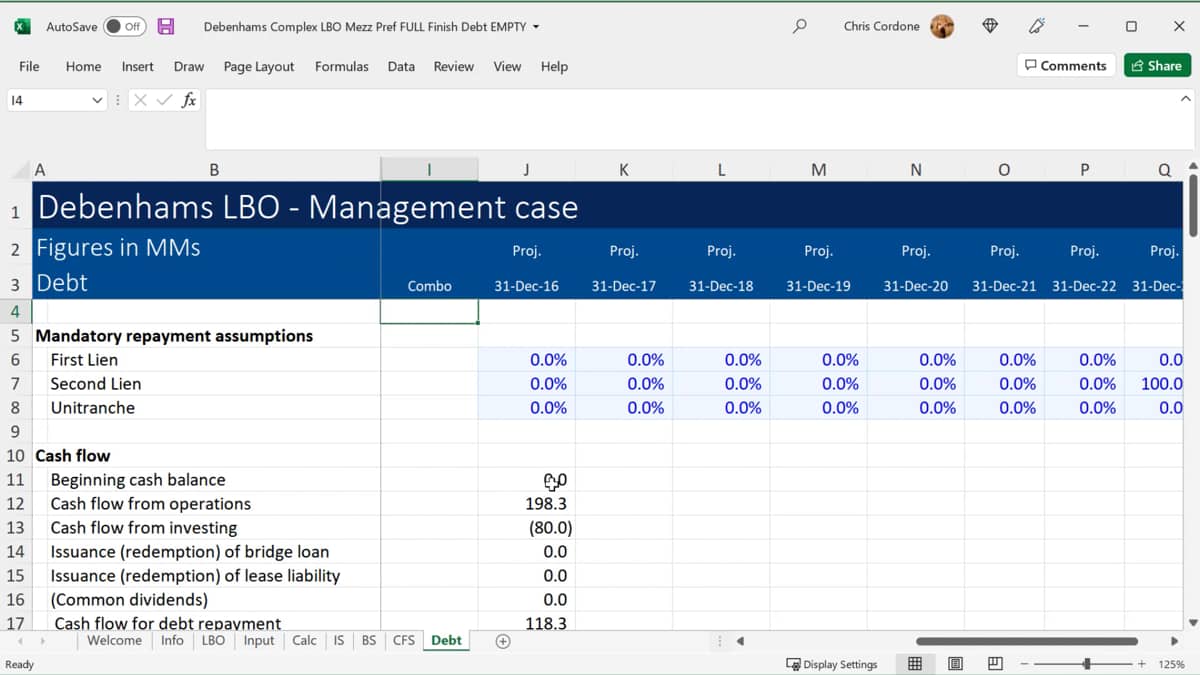Click the 198.3 value cell

click(x=526, y=504)
